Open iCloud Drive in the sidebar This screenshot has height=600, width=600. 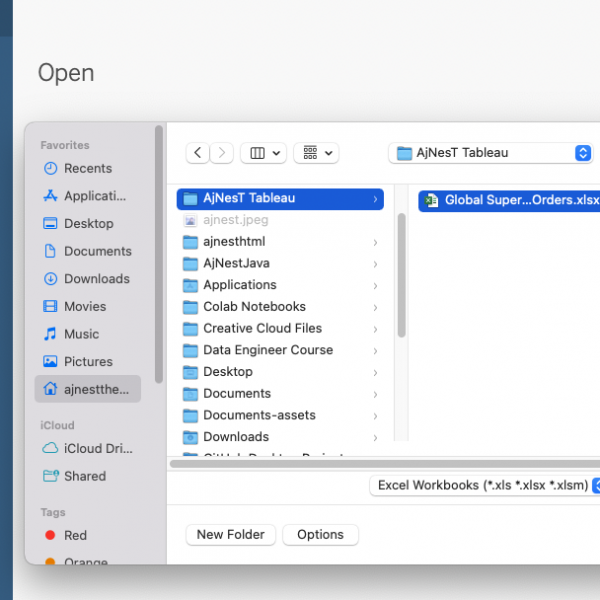click(x=97, y=449)
